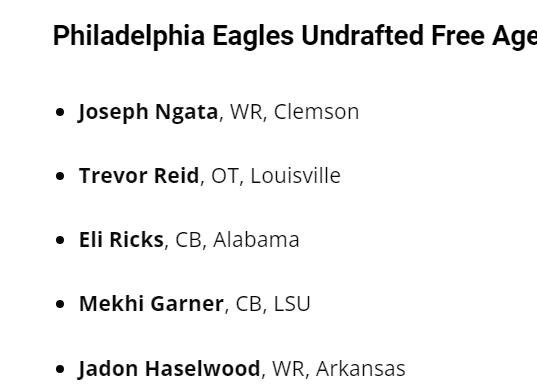Click the bullet point before Joseph Ngata
Screen dimensions: 537x388
(60, 112)
